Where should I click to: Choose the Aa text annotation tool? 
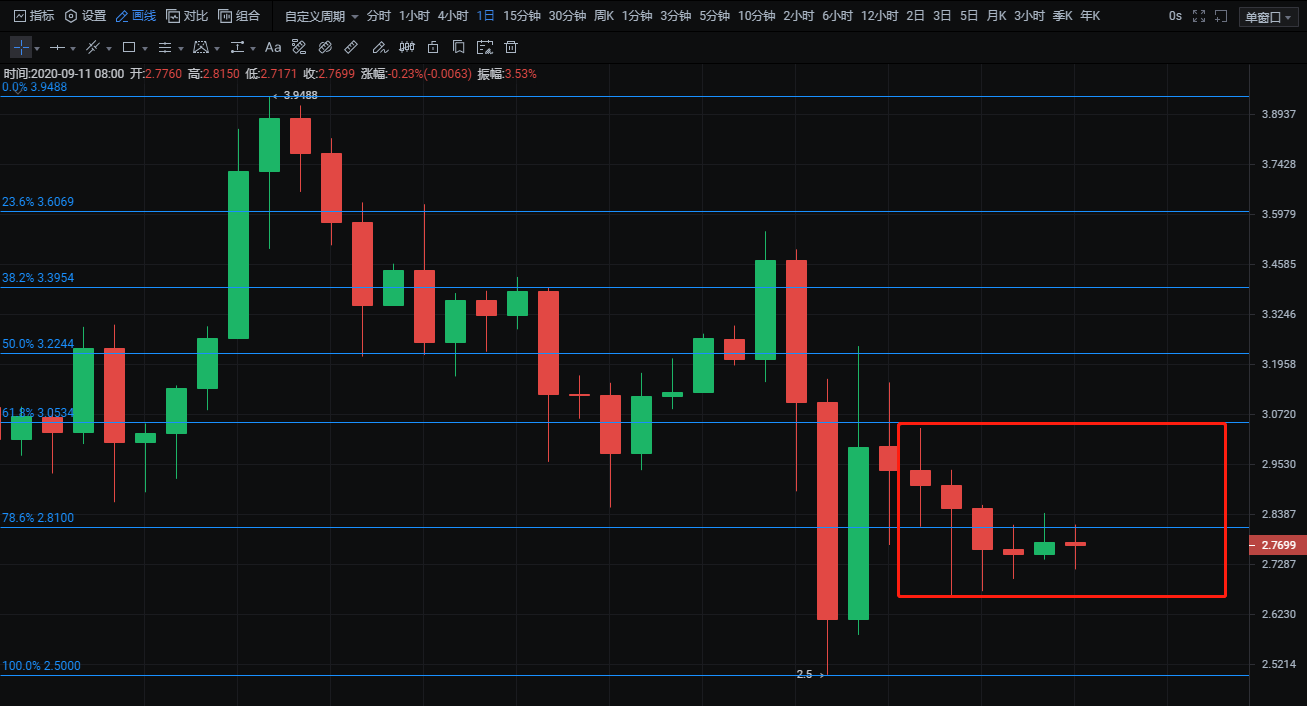coord(273,47)
